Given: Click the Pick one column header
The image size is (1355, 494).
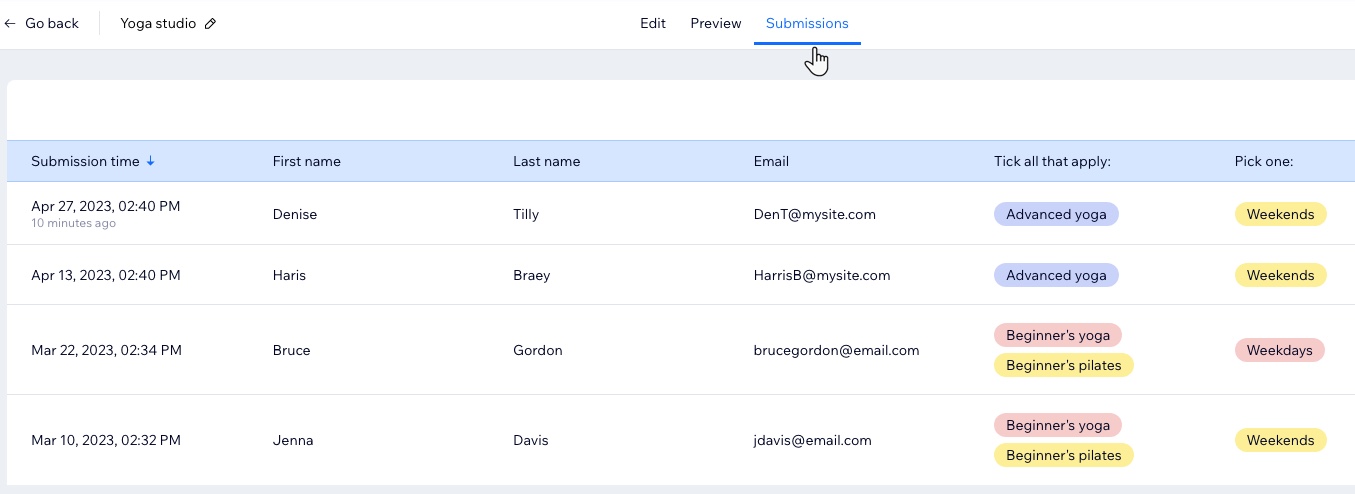Looking at the screenshot, I should (x=1264, y=161).
